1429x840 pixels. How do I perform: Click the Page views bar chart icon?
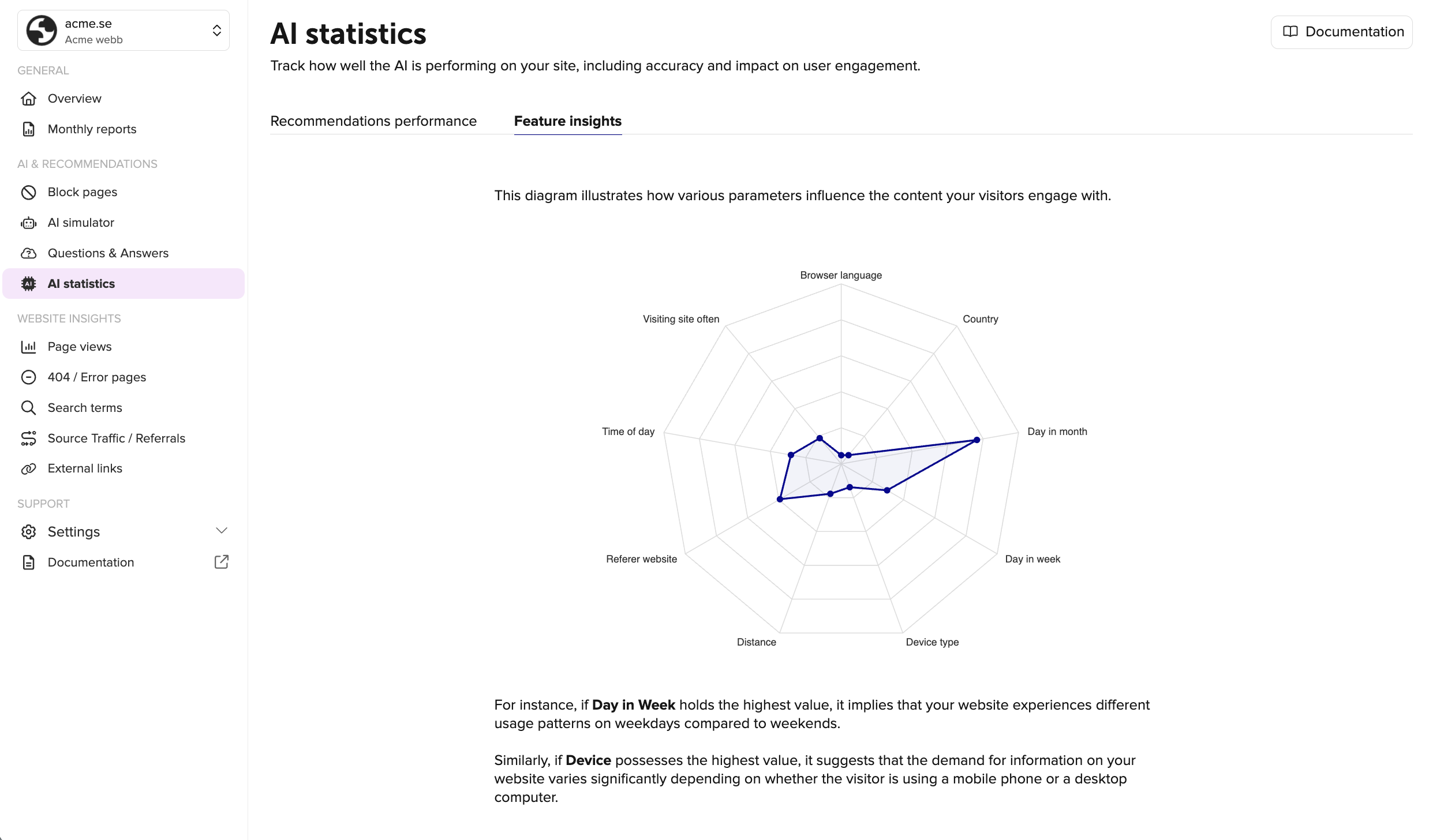tap(29, 346)
